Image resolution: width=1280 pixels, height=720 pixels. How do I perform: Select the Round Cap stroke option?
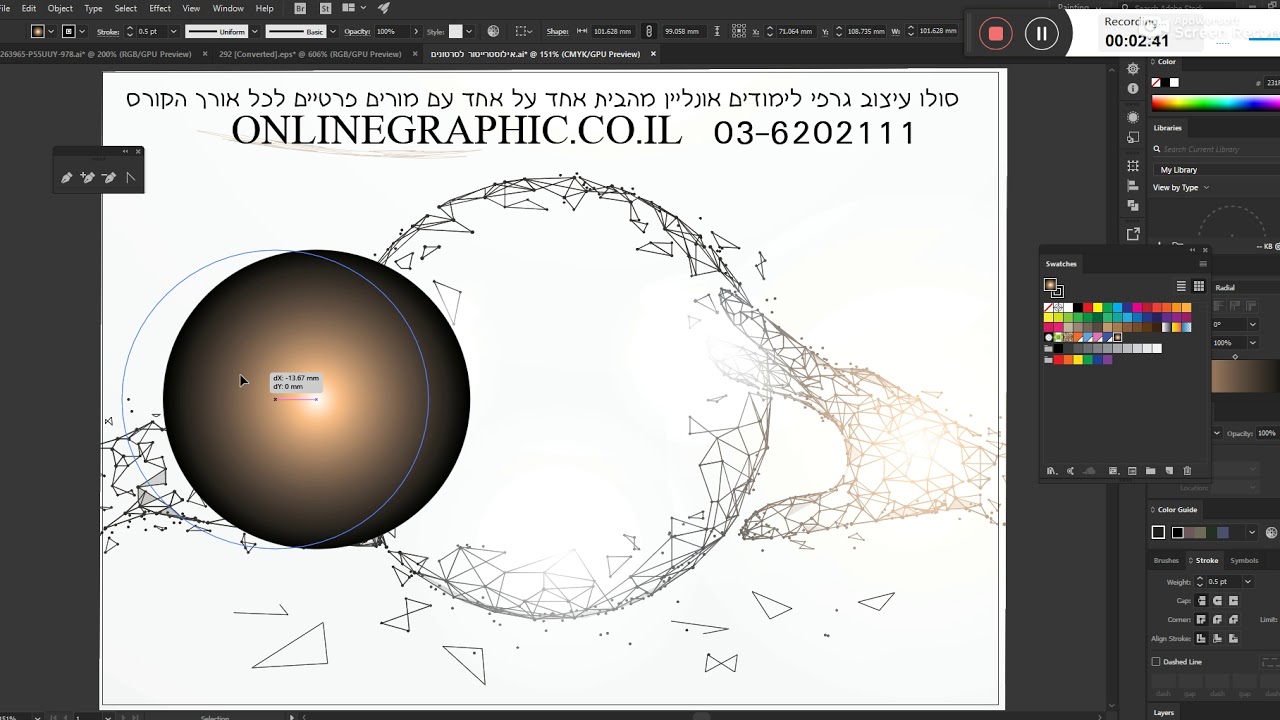(x=1217, y=601)
